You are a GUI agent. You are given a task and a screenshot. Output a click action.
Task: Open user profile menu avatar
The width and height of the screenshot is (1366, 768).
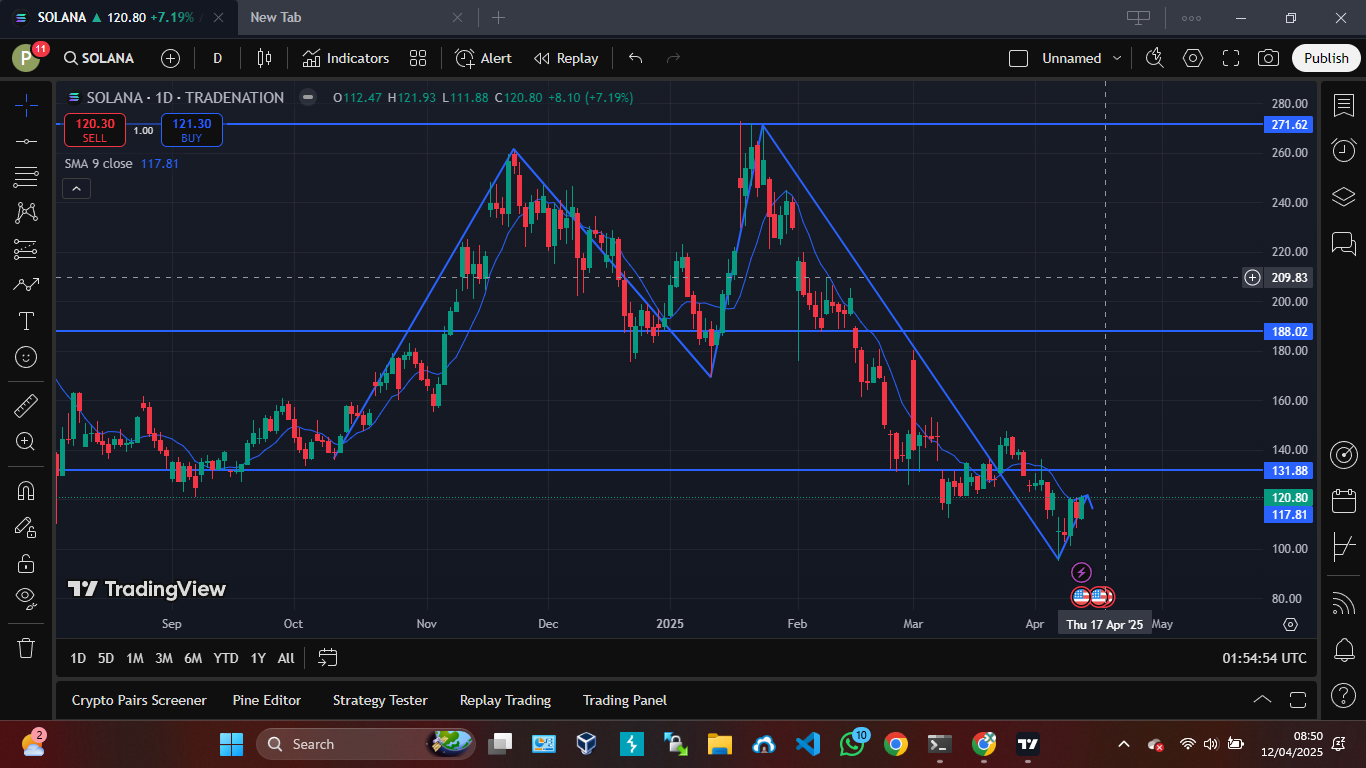pyautogui.click(x=26, y=58)
